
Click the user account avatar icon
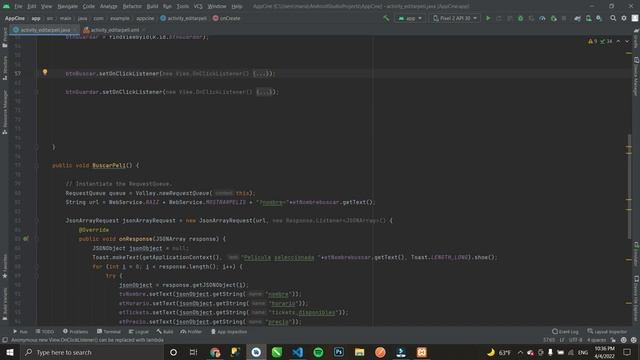click(635, 18)
